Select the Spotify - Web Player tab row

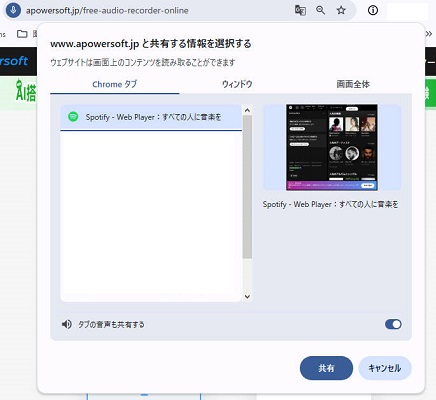click(x=151, y=117)
